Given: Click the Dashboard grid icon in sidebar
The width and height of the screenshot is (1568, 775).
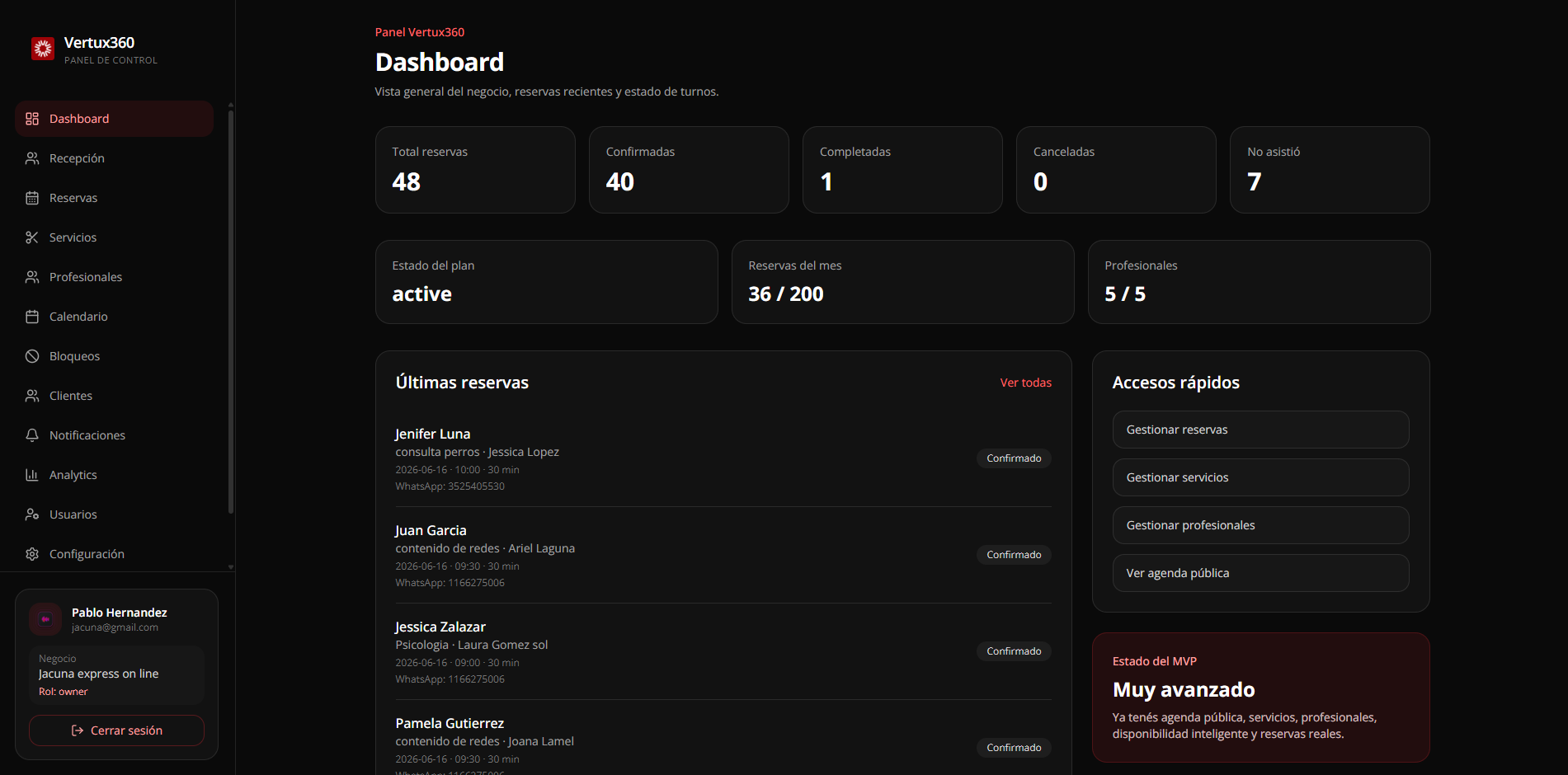Looking at the screenshot, I should click(32, 119).
